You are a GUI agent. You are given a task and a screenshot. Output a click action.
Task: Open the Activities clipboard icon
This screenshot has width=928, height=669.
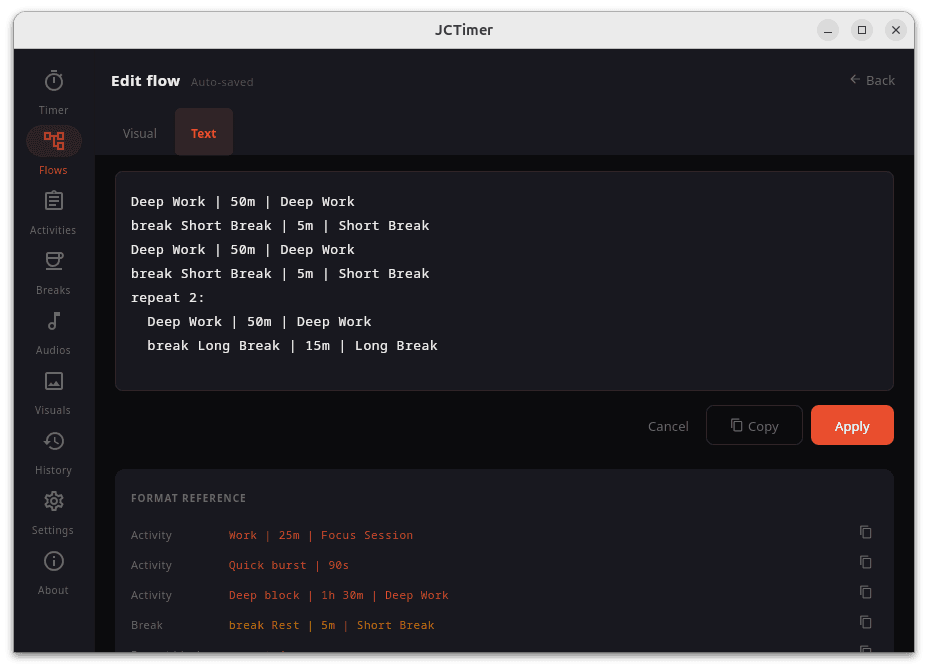[53, 201]
